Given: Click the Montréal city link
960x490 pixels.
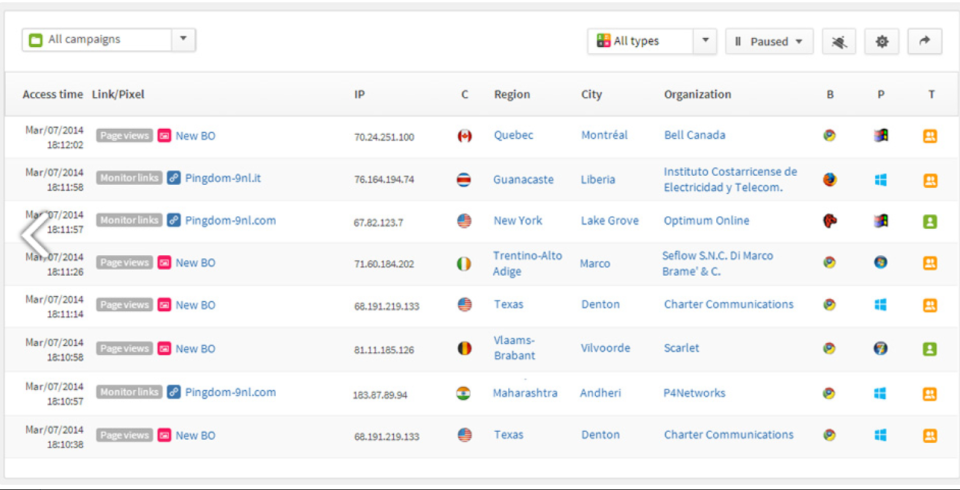Looking at the screenshot, I should pos(604,135).
